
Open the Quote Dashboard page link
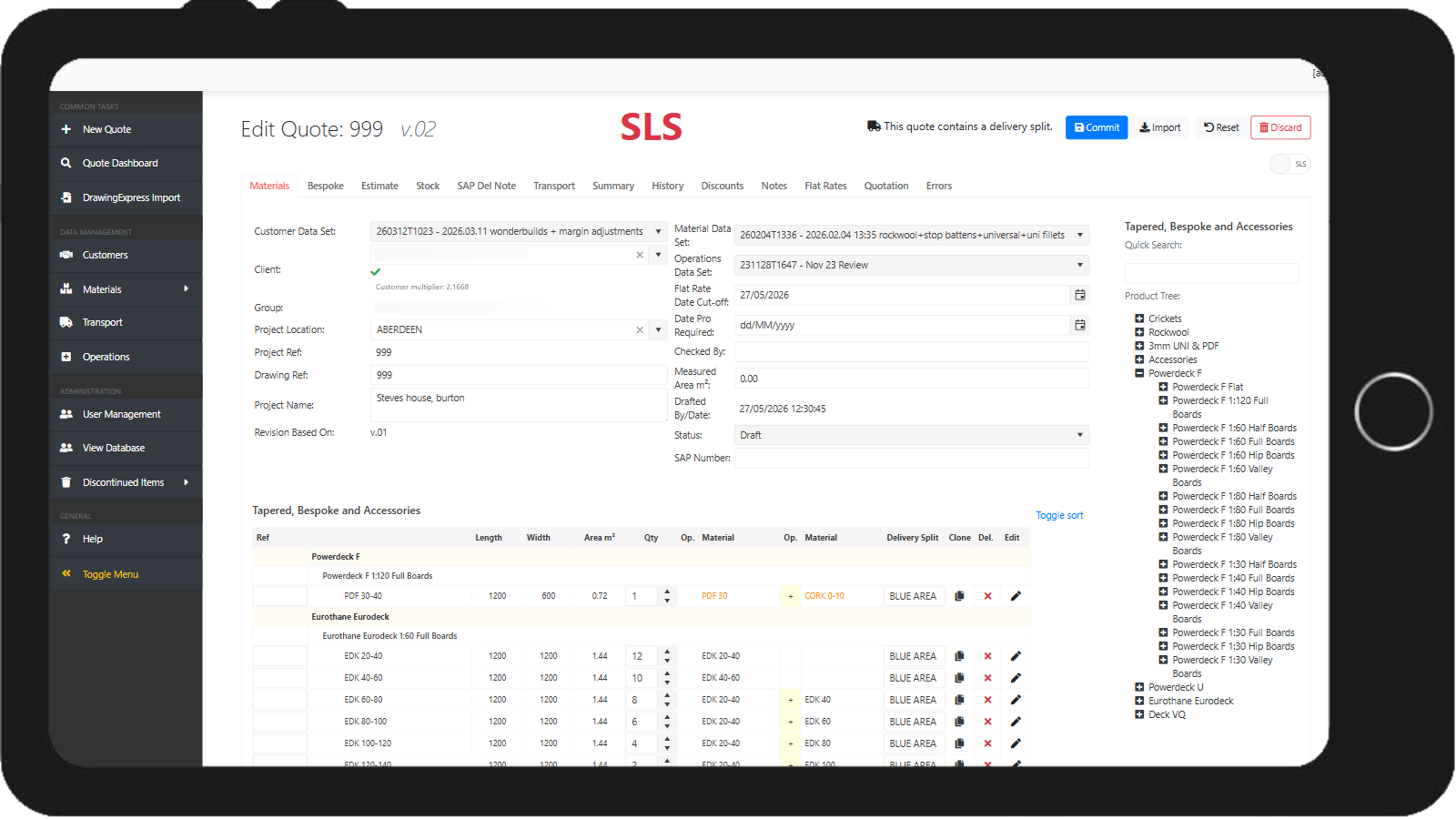120,163
